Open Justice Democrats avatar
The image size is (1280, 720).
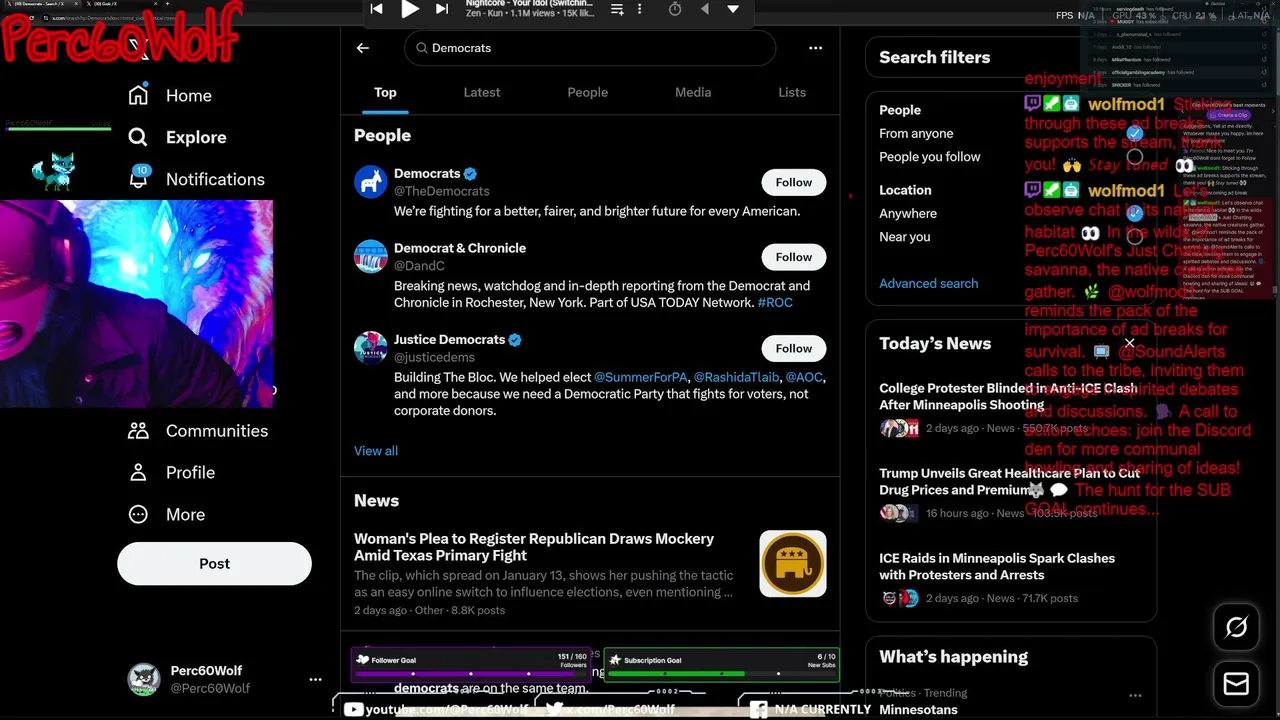370,348
